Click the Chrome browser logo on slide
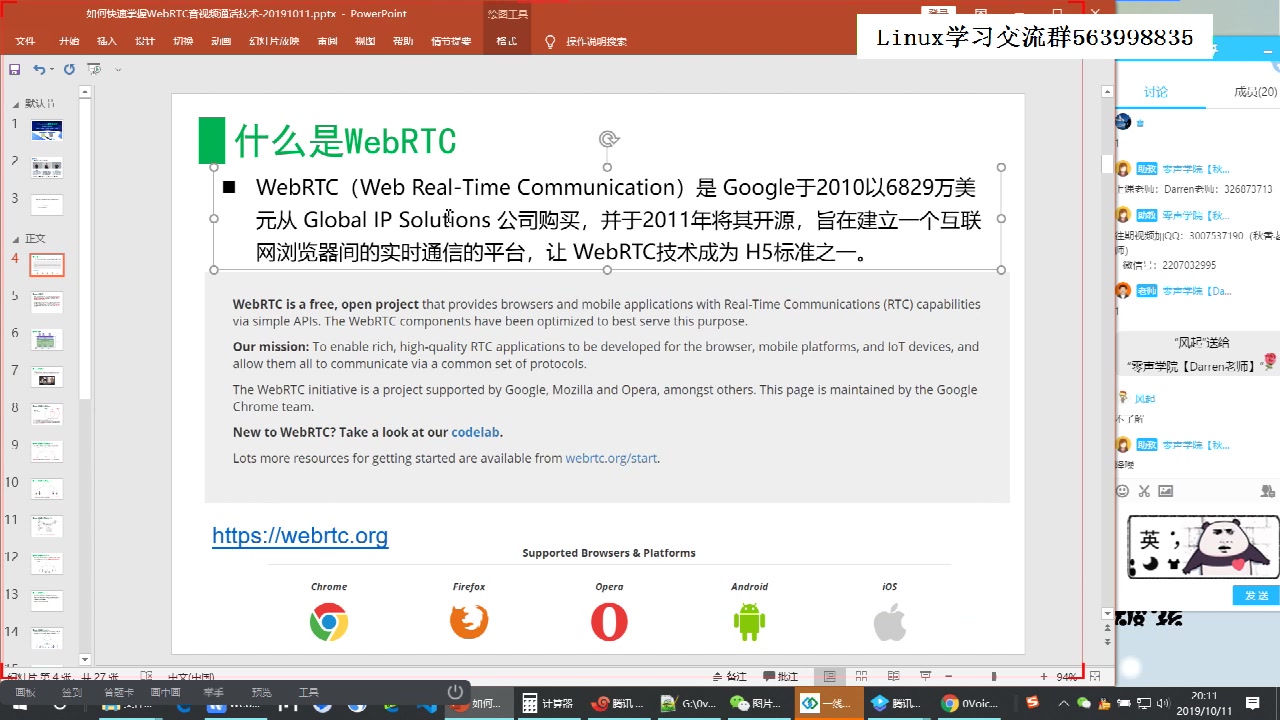Image resolution: width=1280 pixels, height=720 pixels. point(329,622)
